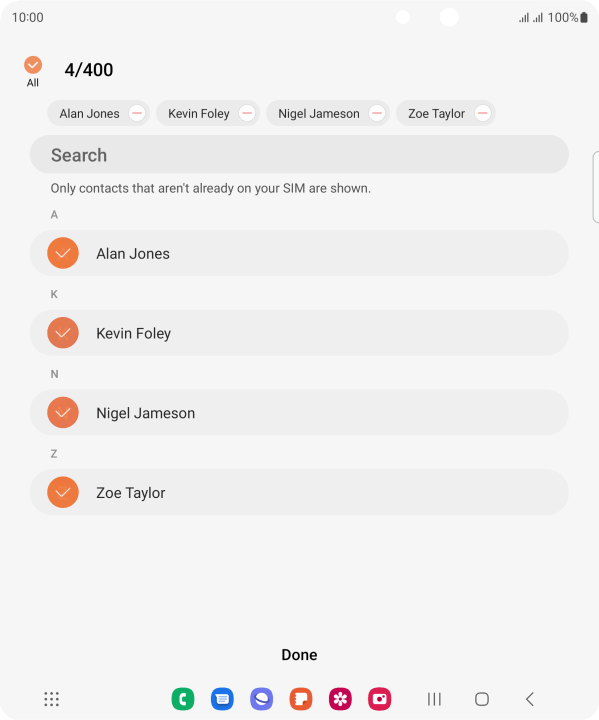The height and width of the screenshot is (720, 599).
Task: Tap the Done button
Action: [x=299, y=655]
